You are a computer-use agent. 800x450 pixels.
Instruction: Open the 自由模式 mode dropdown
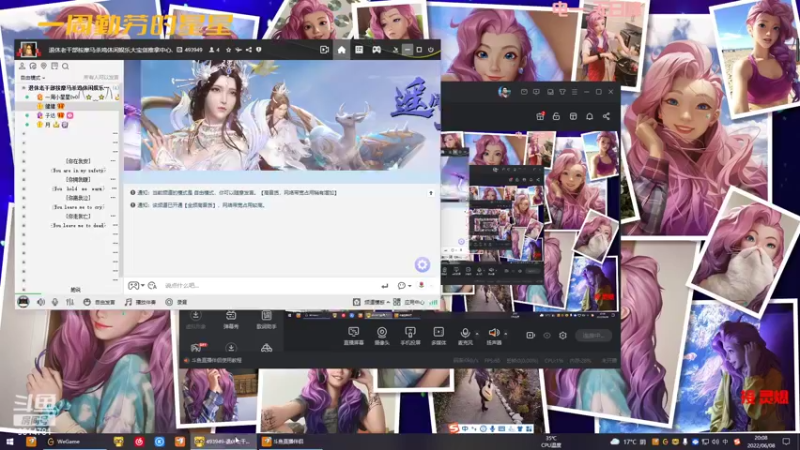coord(32,78)
